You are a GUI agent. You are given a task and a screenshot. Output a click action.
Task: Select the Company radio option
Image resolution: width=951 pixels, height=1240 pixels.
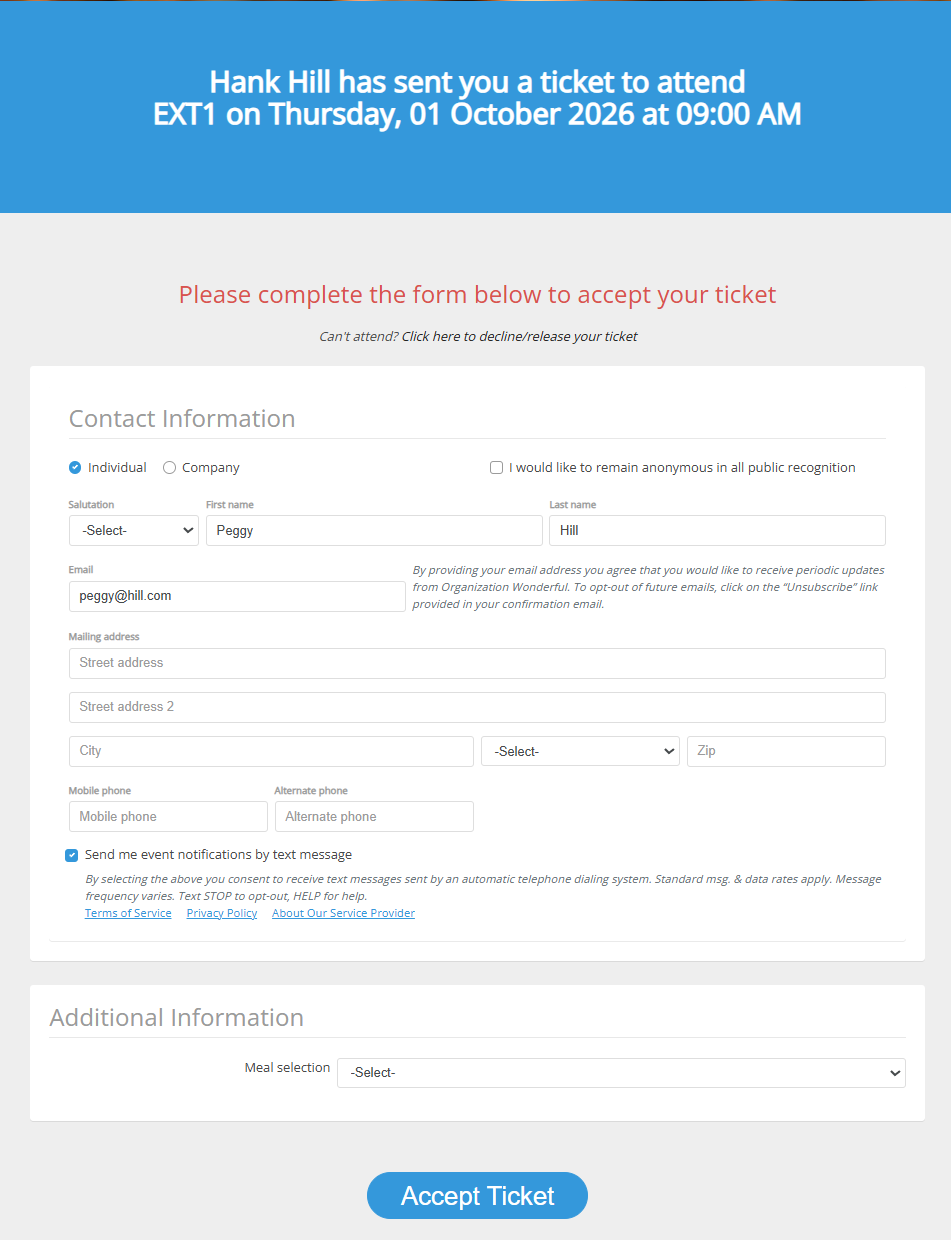(x=170, y=467)
